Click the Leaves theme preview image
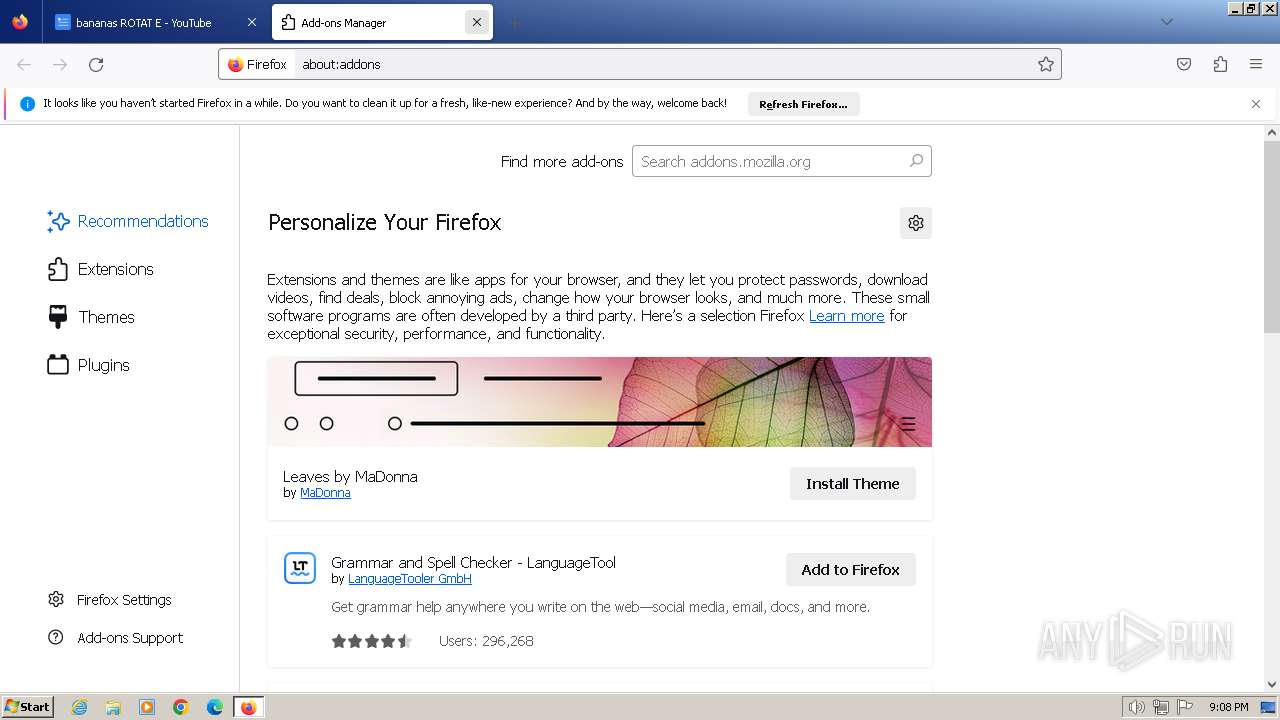The height and width of the screenshot is (720, 1280). tap(600, 402)
